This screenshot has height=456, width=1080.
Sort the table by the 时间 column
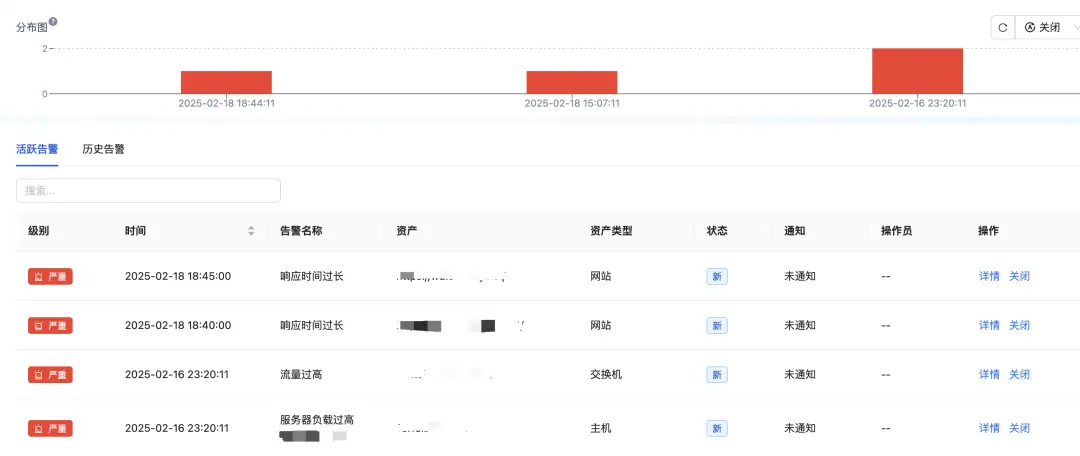click(251, 231)
